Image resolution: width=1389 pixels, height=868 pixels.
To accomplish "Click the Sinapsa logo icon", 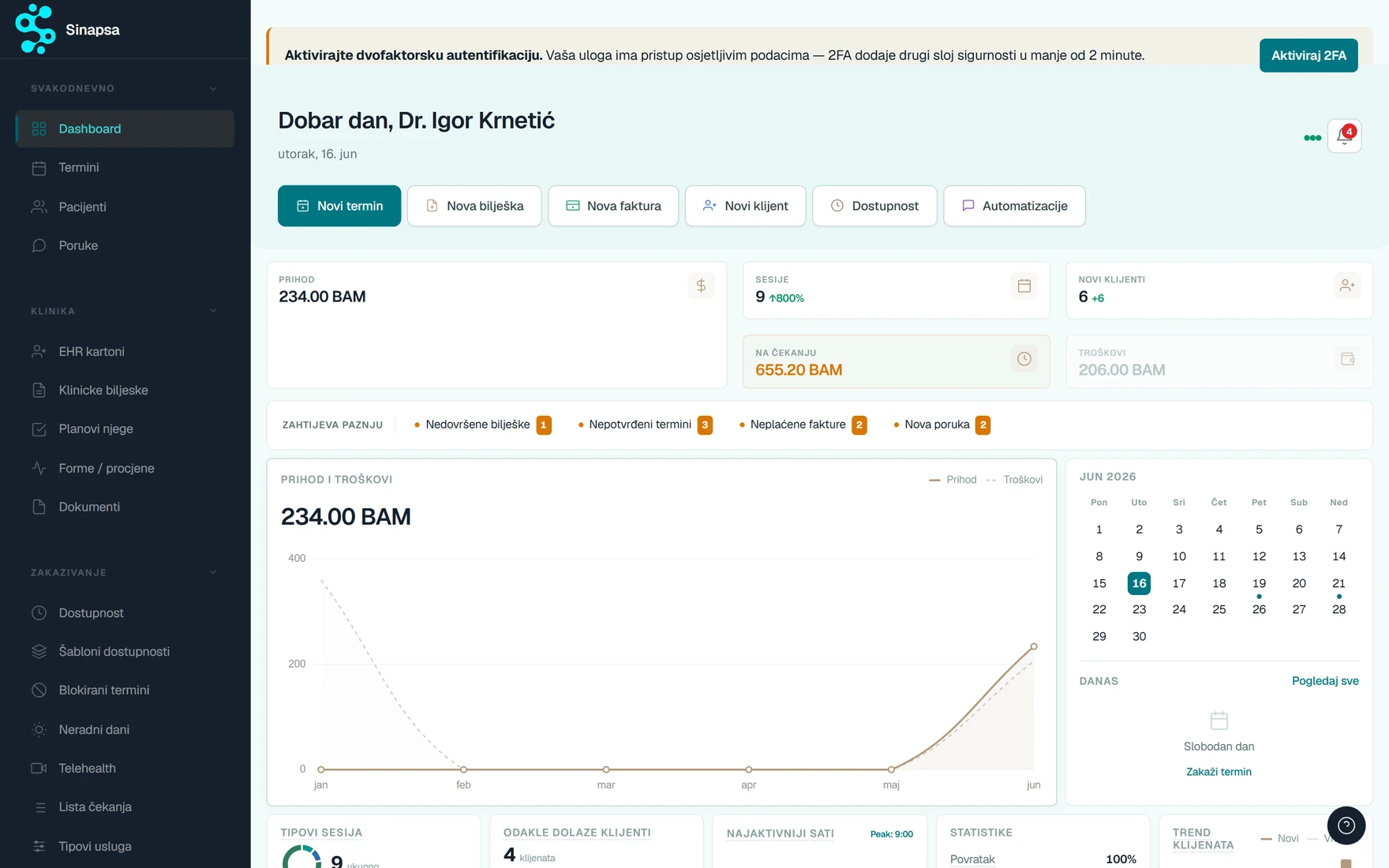I will [36, 29].
